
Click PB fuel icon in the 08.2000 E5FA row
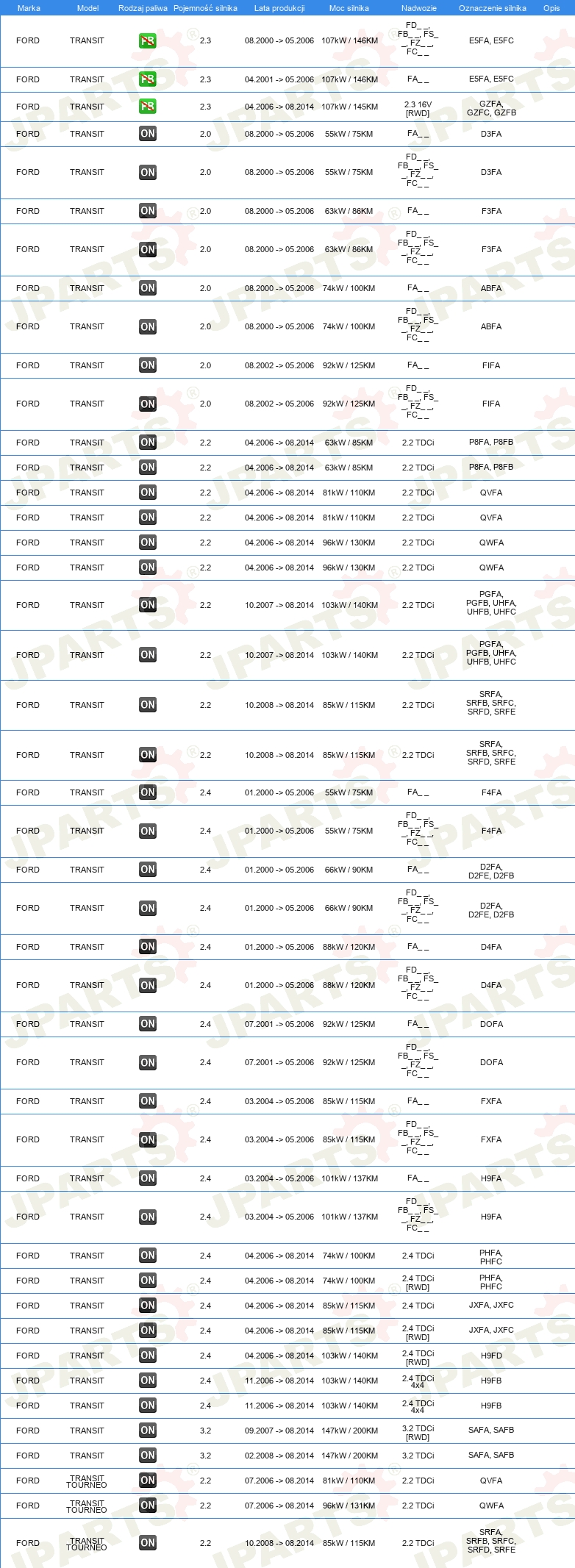tap(148, 40)
